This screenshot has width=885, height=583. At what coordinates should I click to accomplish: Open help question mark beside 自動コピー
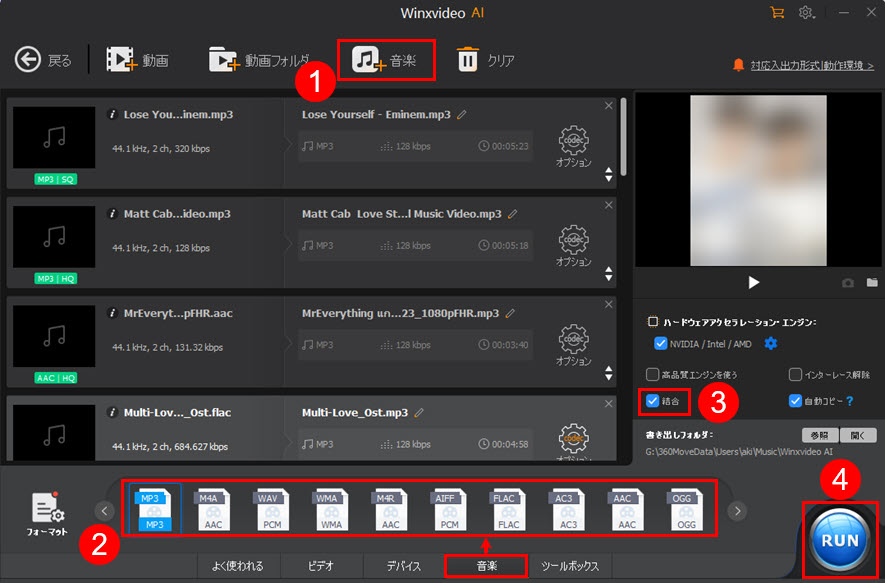click(850, 401)
